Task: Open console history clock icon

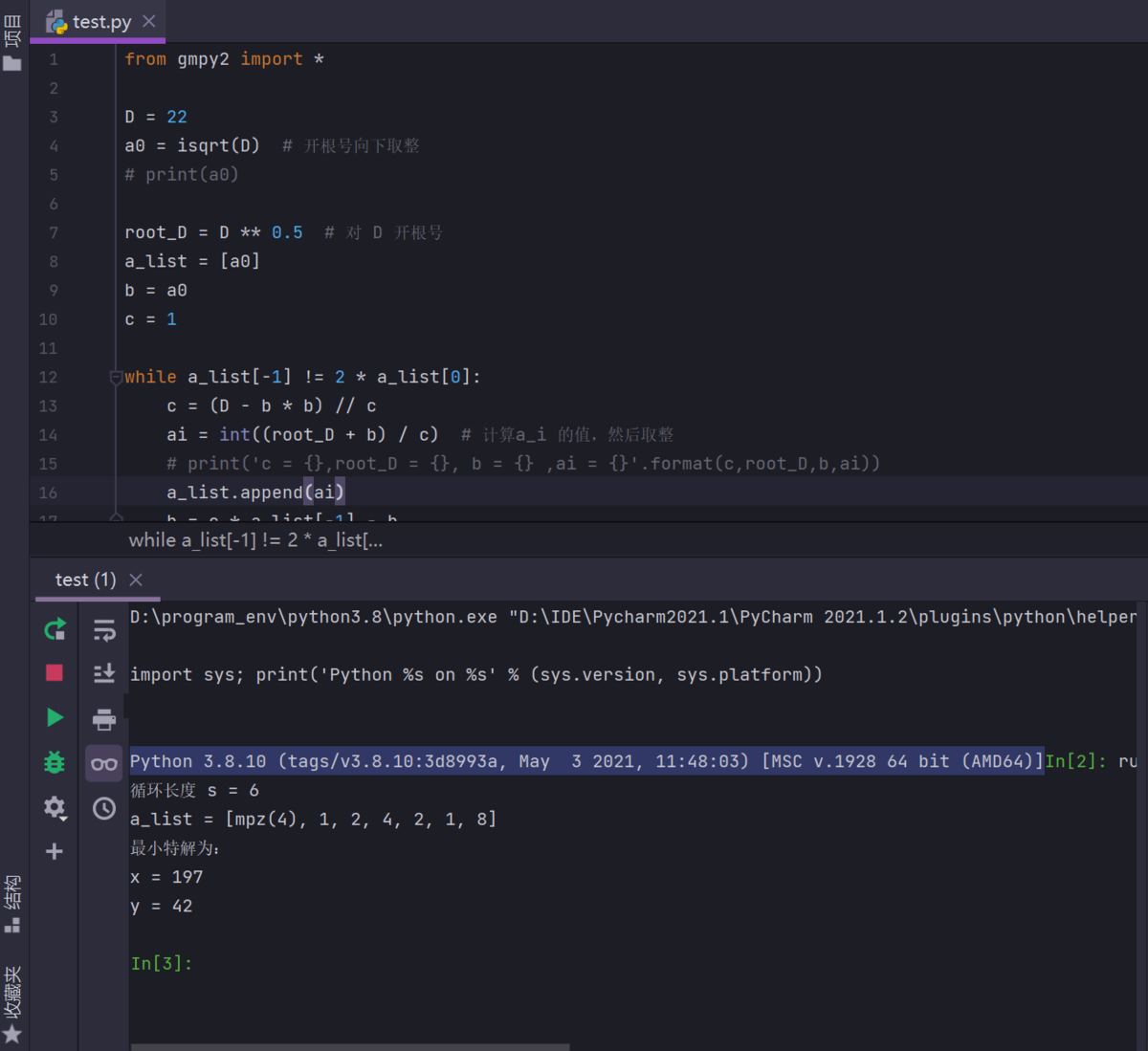Action: [x=104, y=808]
